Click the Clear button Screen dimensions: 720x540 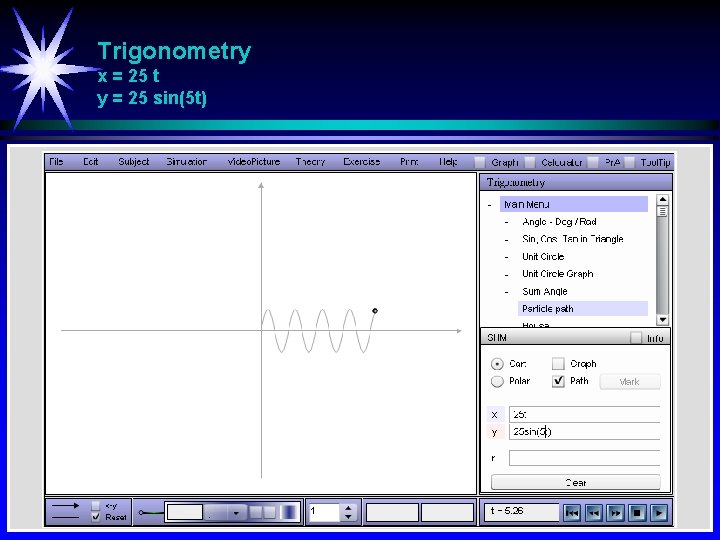[x=576, y=482]
